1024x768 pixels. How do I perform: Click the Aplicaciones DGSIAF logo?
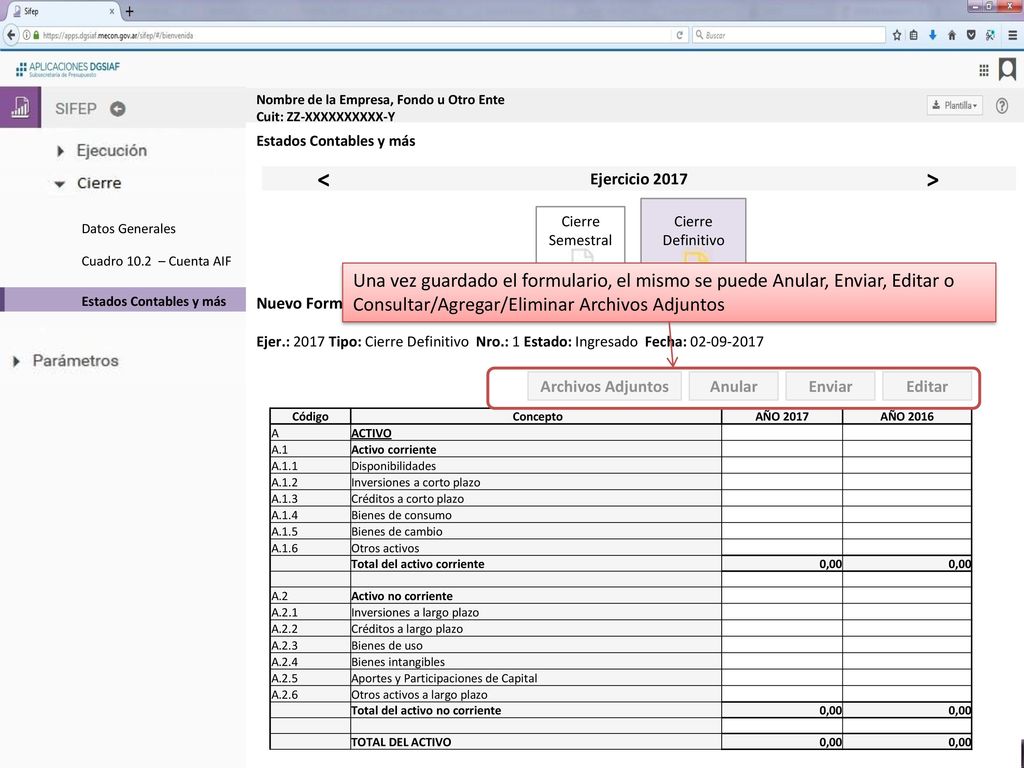click(x=67, y=69)
